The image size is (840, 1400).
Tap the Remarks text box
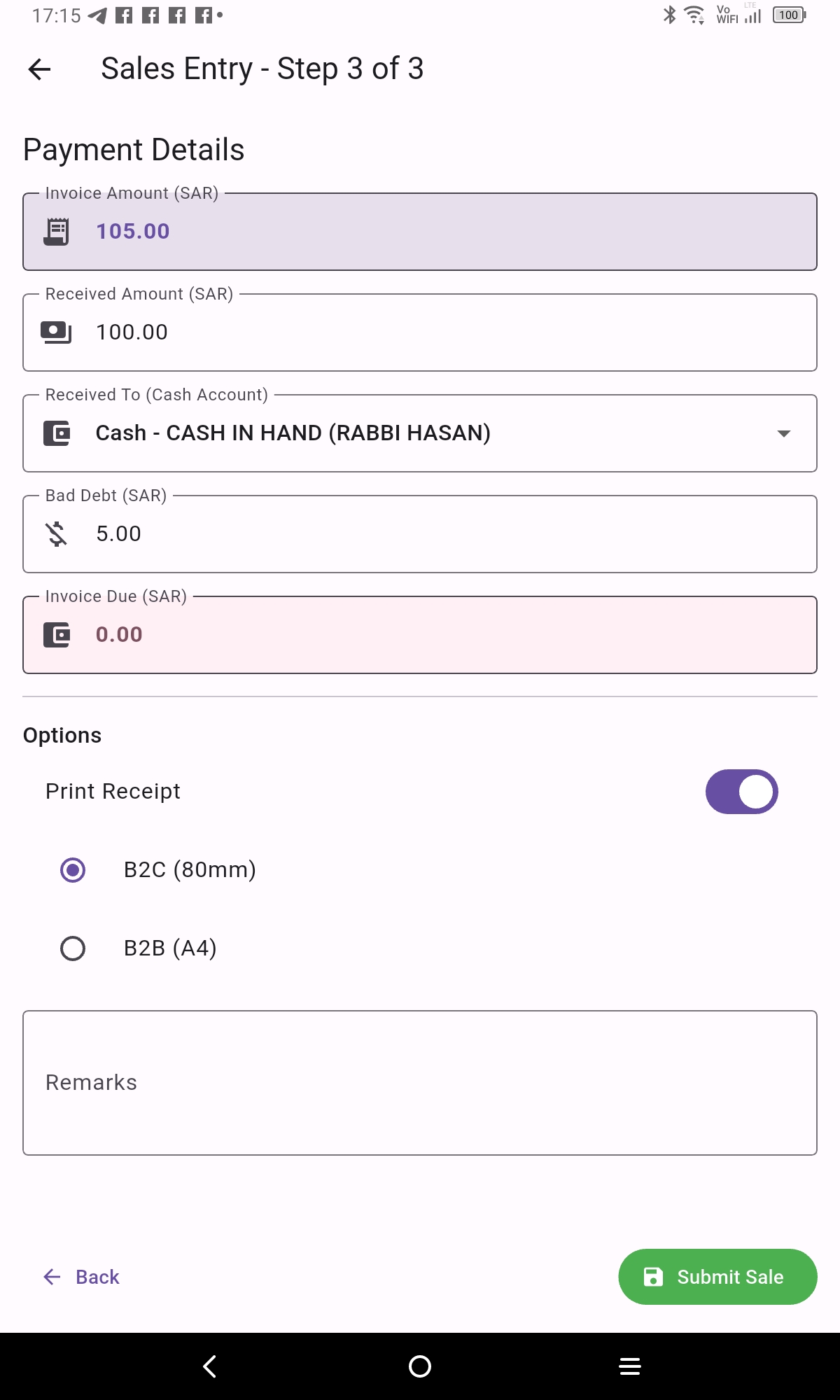420,1083
